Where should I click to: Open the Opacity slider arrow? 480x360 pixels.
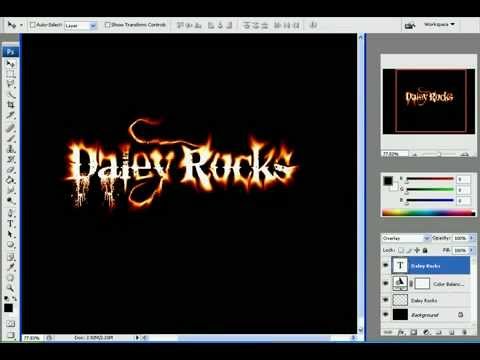pyautogui.click(x=471, y=238)
